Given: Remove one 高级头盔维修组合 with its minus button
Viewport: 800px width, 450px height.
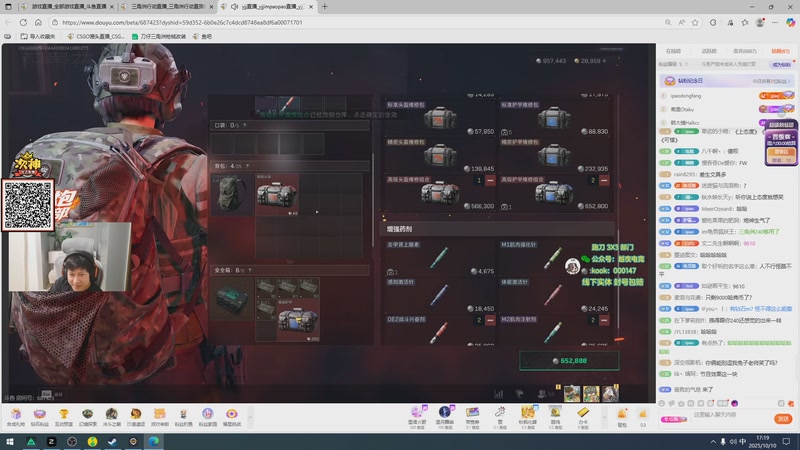Looking at the screenshot, I should pos(490,180).
